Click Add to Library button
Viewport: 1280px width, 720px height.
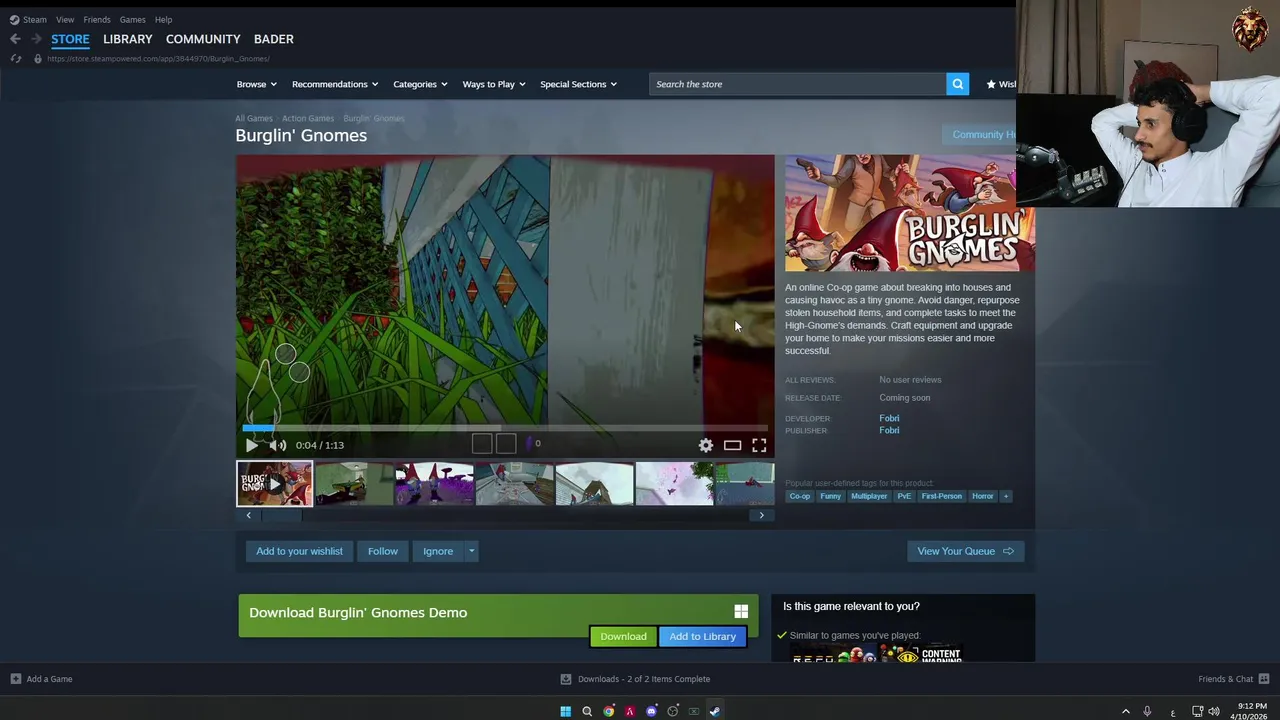pyautogui.click(x=702, y=636)
